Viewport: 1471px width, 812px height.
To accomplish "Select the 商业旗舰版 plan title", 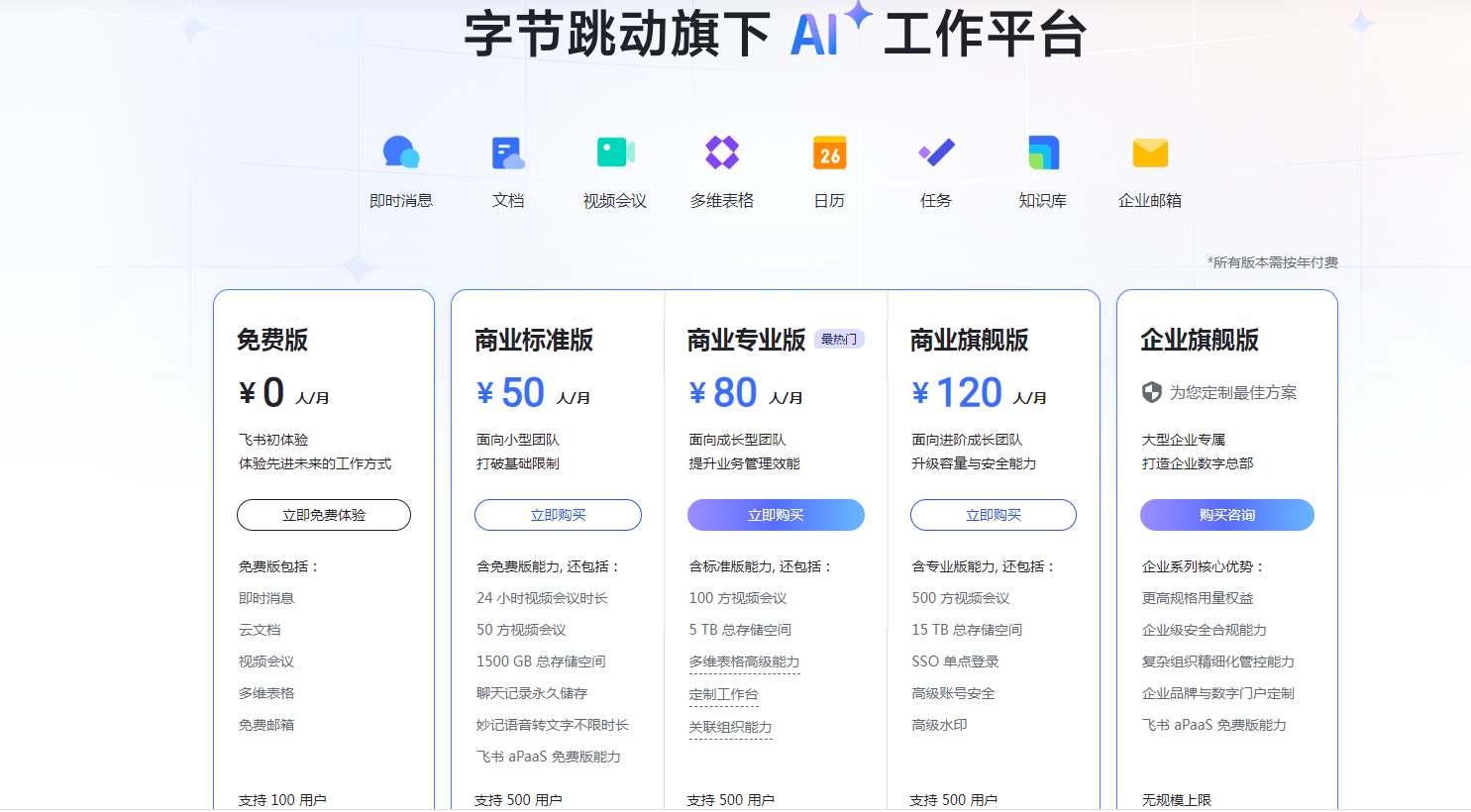I will (x=969, y=340).
